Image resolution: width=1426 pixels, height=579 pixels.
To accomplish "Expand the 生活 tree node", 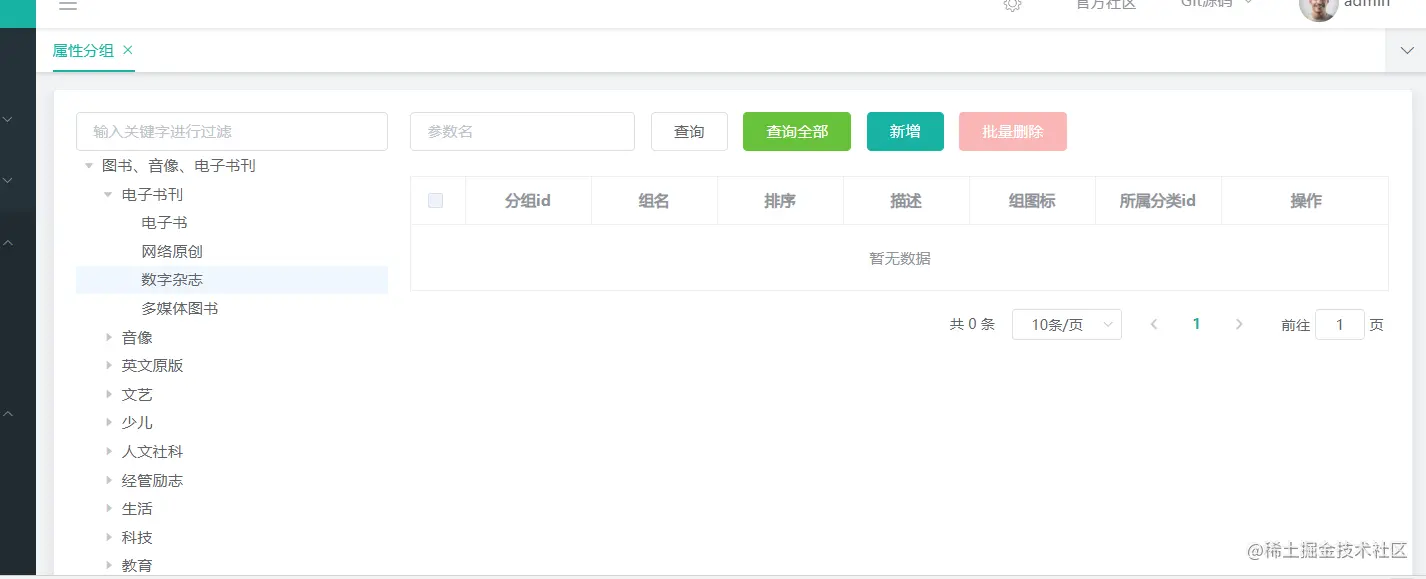I will [x=109, y=509].
